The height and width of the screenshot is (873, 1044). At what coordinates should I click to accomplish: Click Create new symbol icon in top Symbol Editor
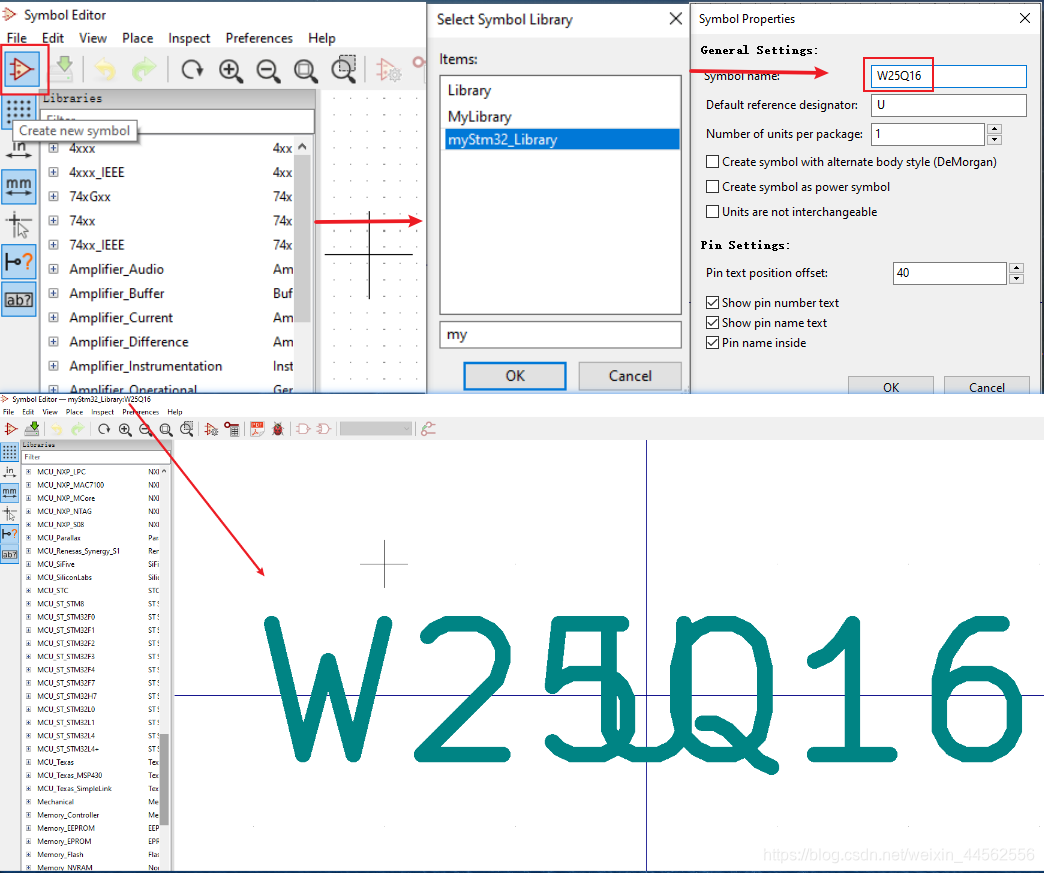pos(21,69)
